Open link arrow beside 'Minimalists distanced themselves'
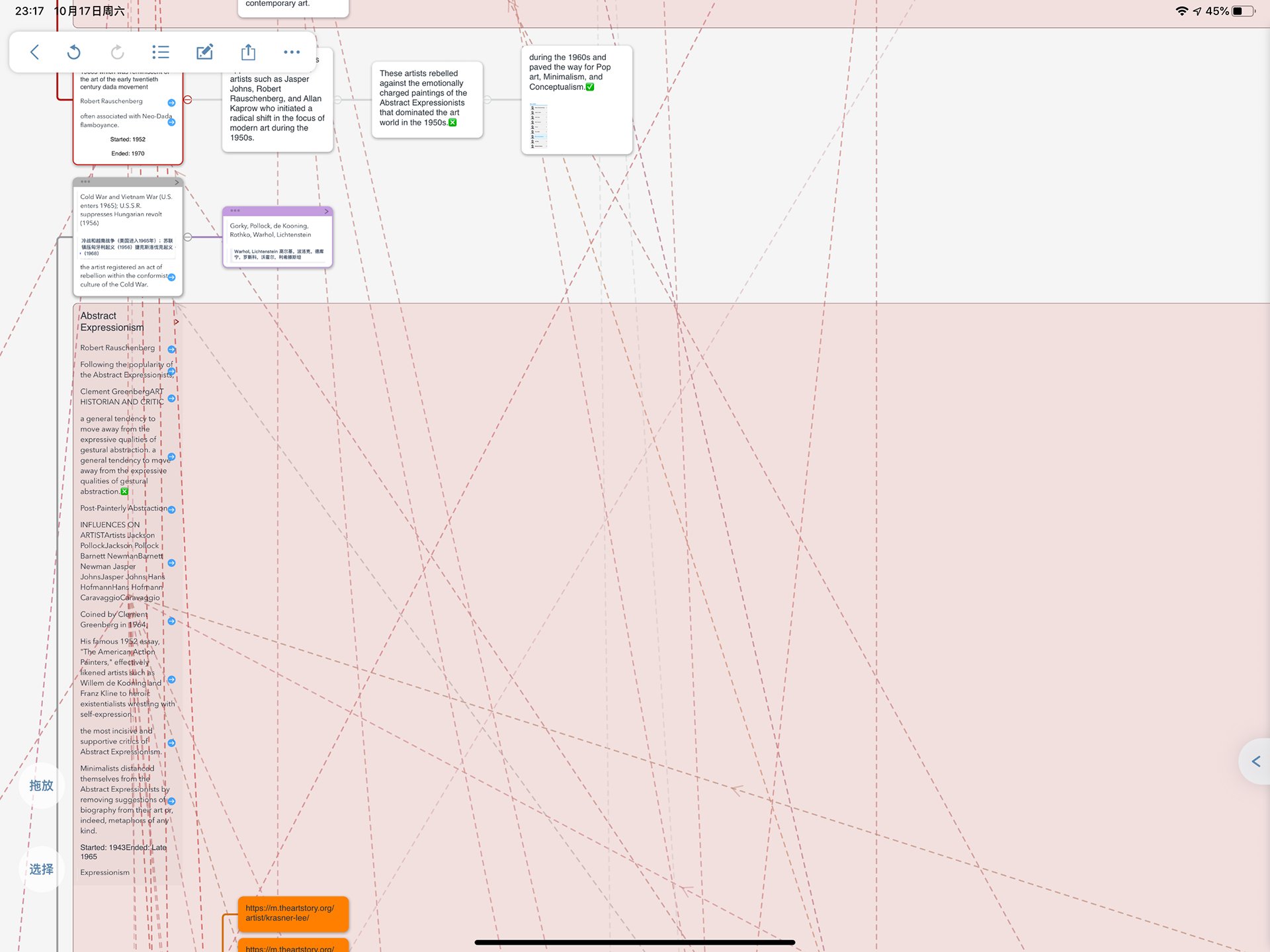 point(171,801)
